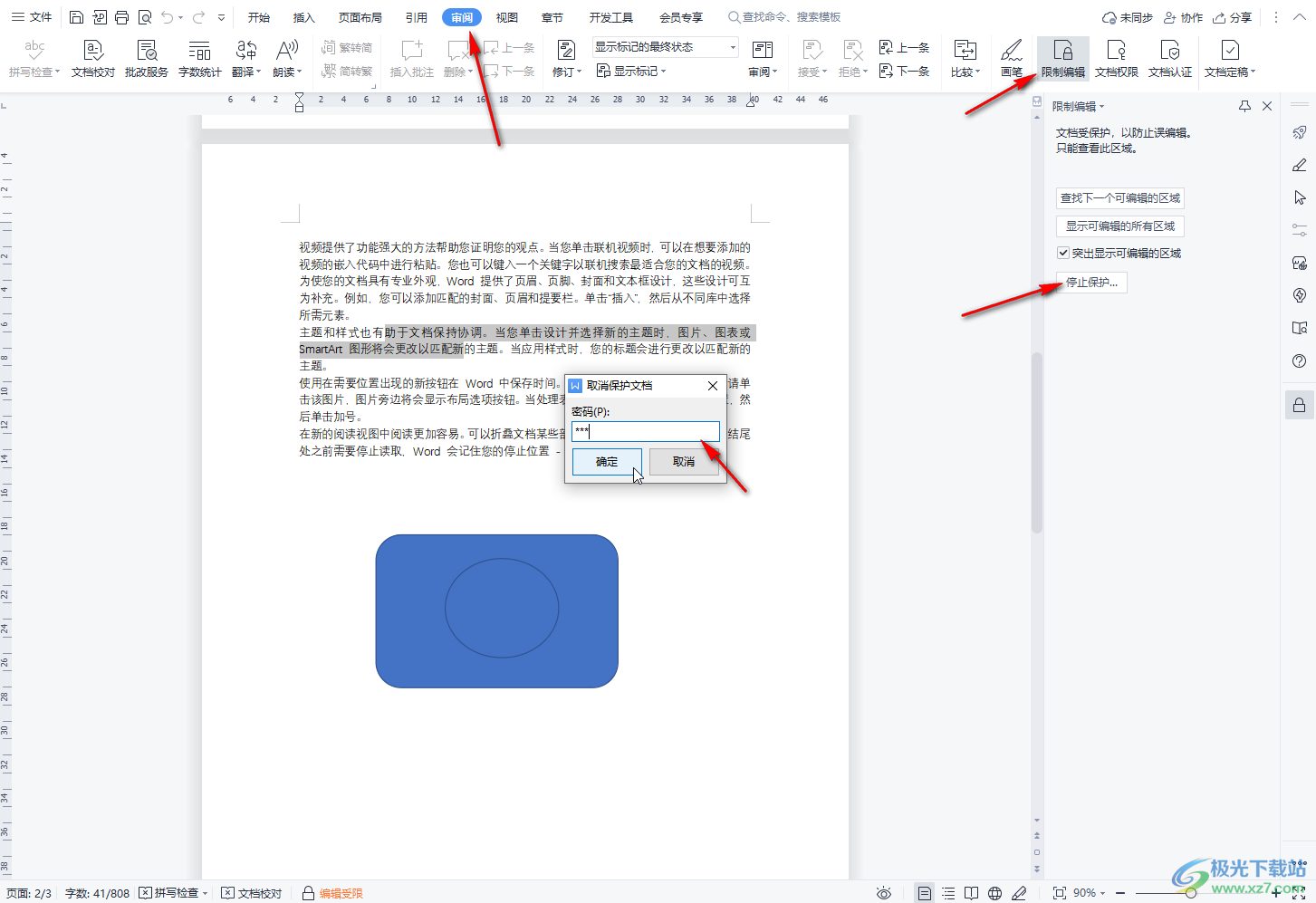Click 确定 in the unprotect dialog
The width and height of the screenshot is (1316, 903).
click(607, 462)
